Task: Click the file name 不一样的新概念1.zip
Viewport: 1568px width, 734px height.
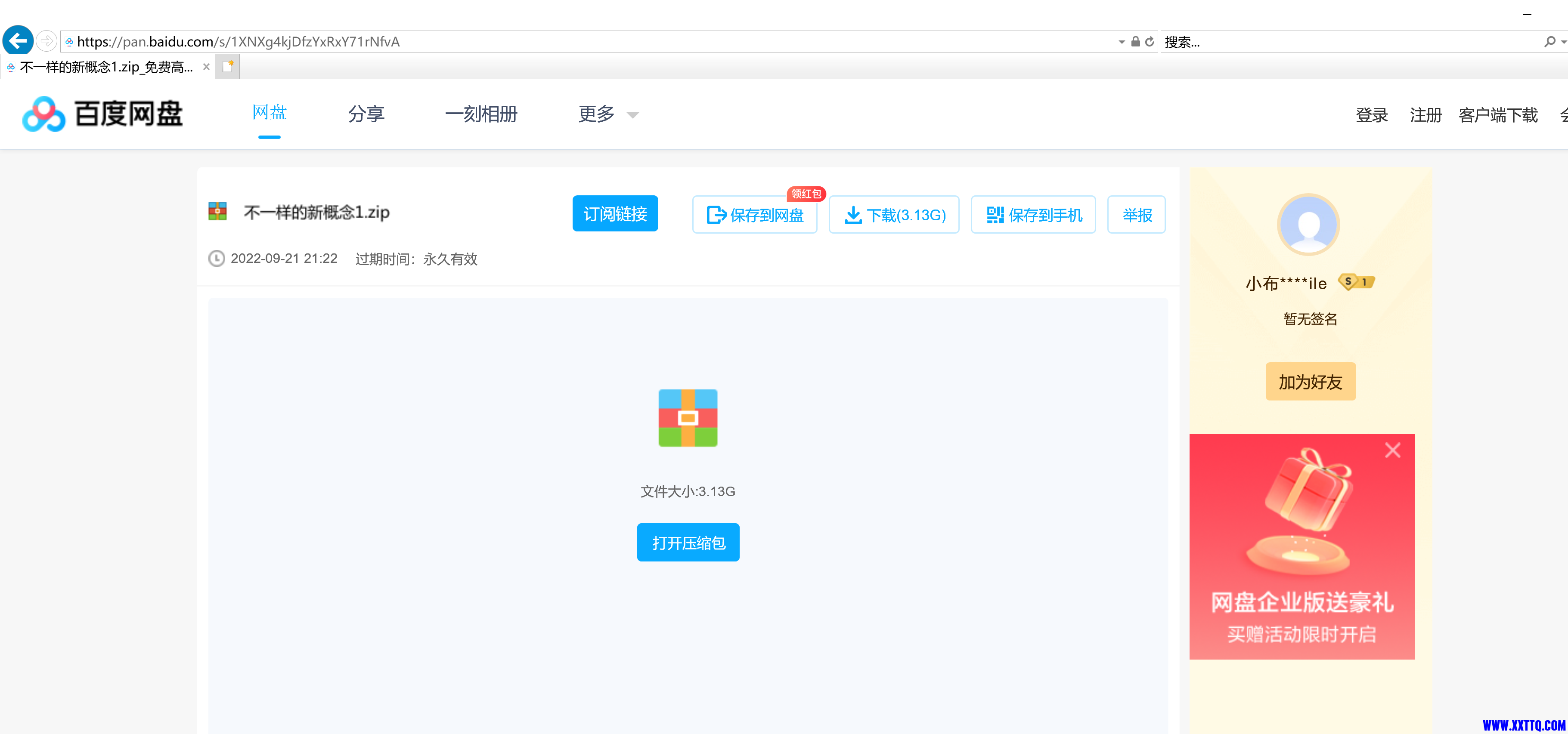Action: coord(316,212)
